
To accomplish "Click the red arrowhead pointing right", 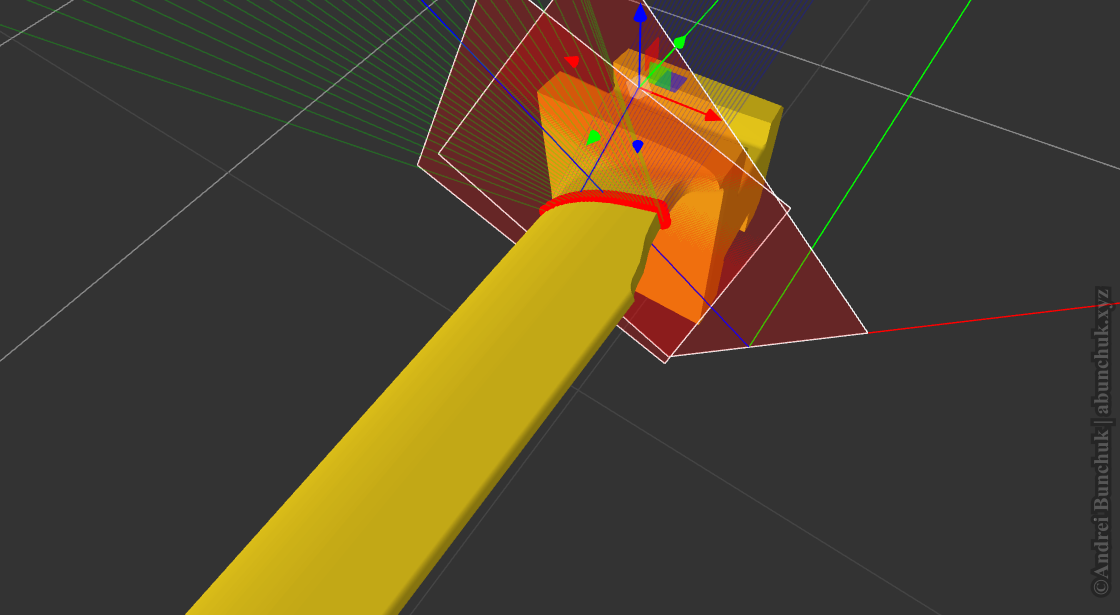I will coord(712,115).
